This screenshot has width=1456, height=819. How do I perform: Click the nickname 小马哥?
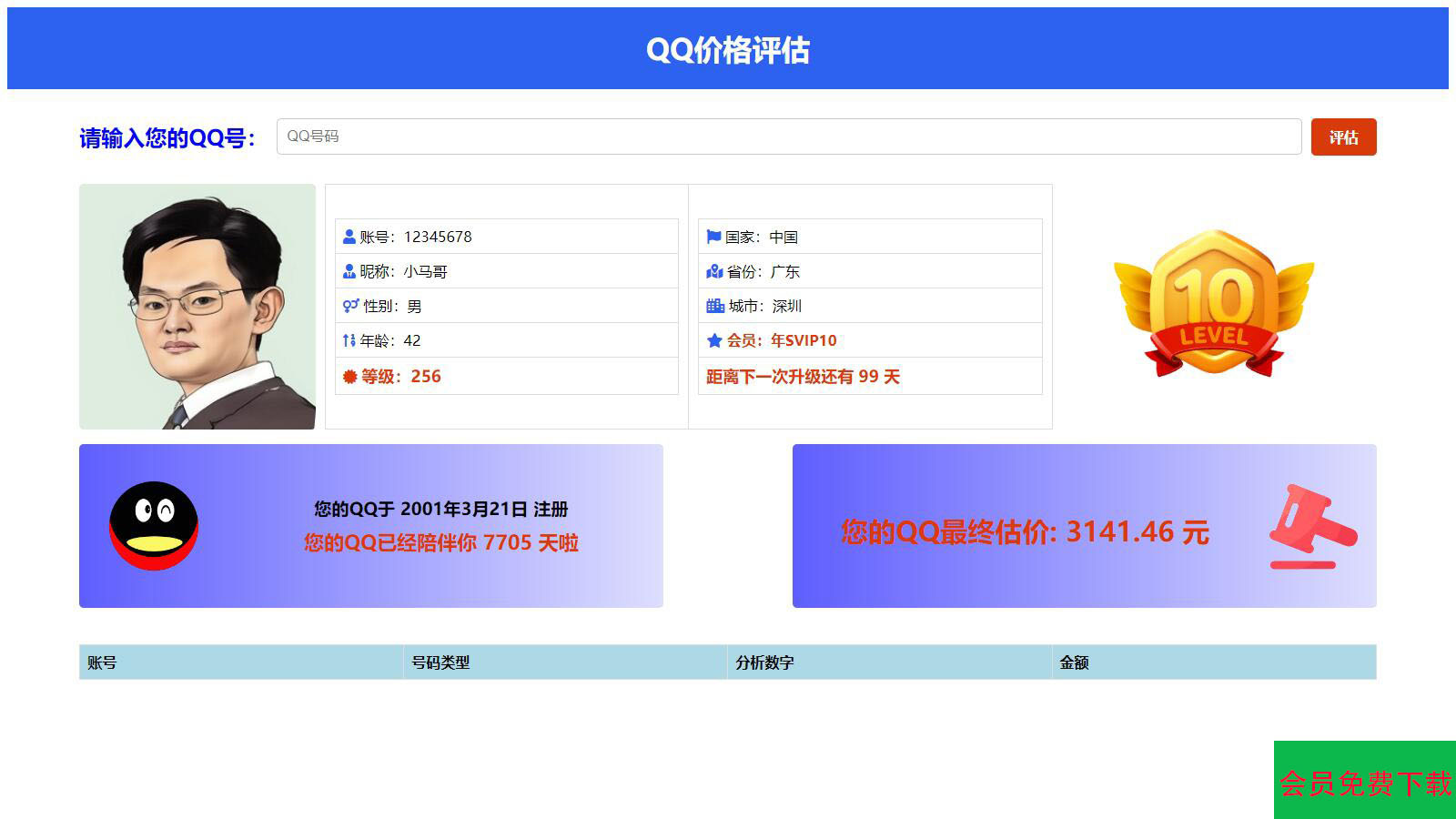click(x=426, y=271)
